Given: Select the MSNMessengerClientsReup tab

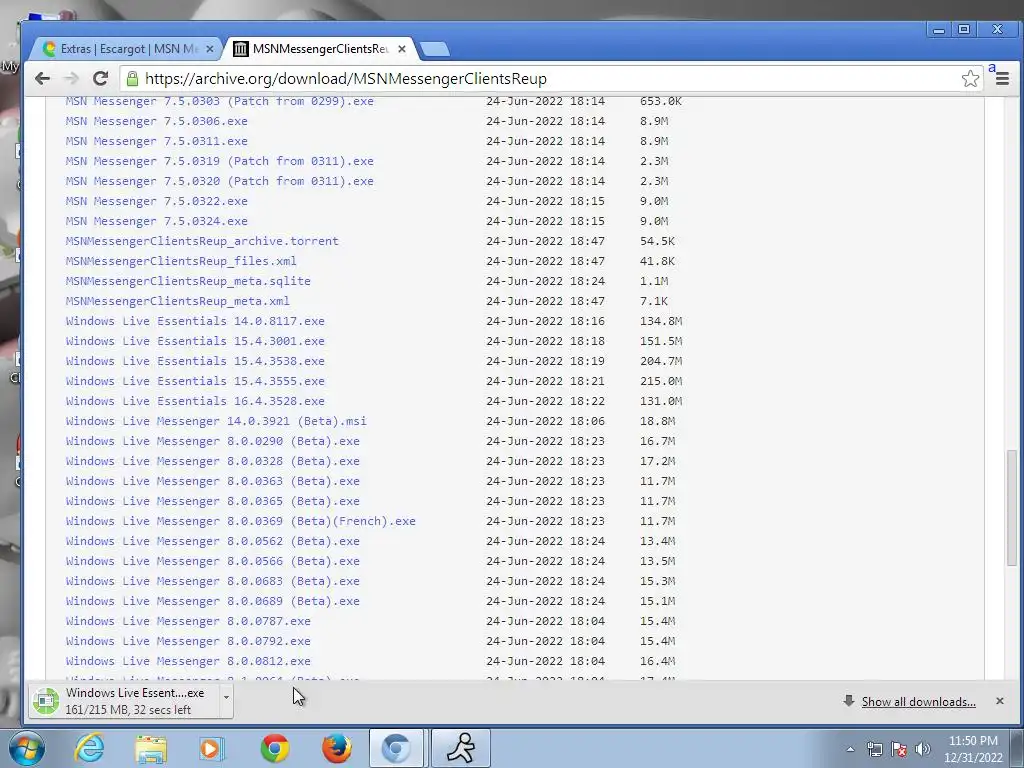Looking at the screenshot, I should (x=320, y=49).
